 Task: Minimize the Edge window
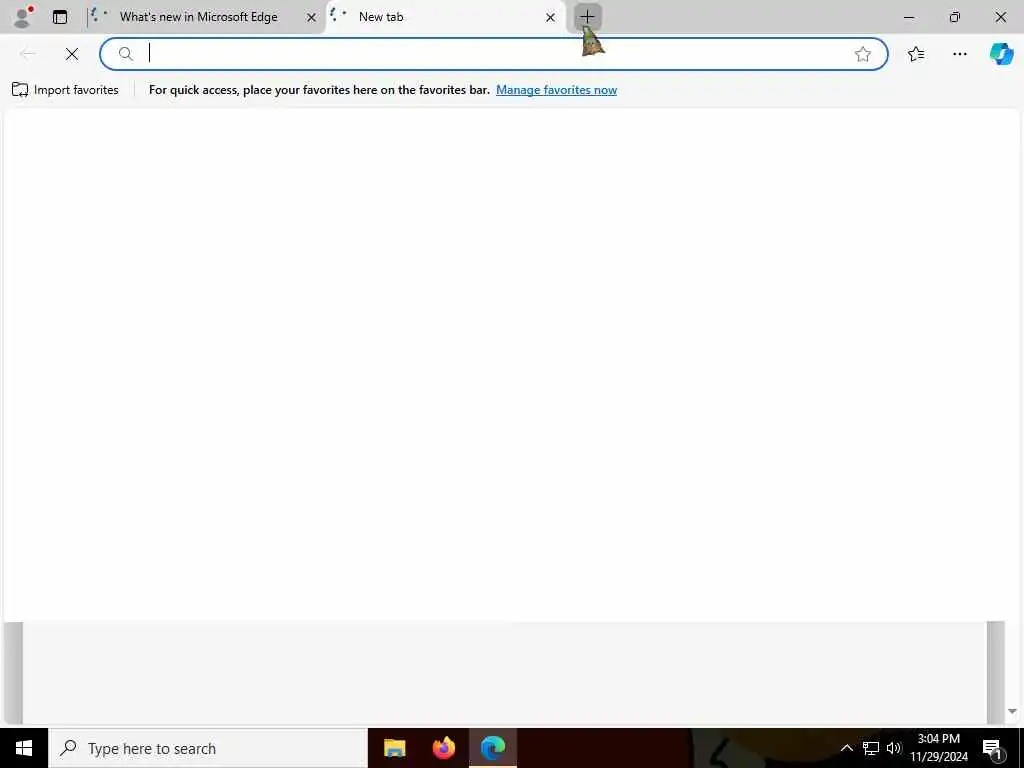point(908,17)
